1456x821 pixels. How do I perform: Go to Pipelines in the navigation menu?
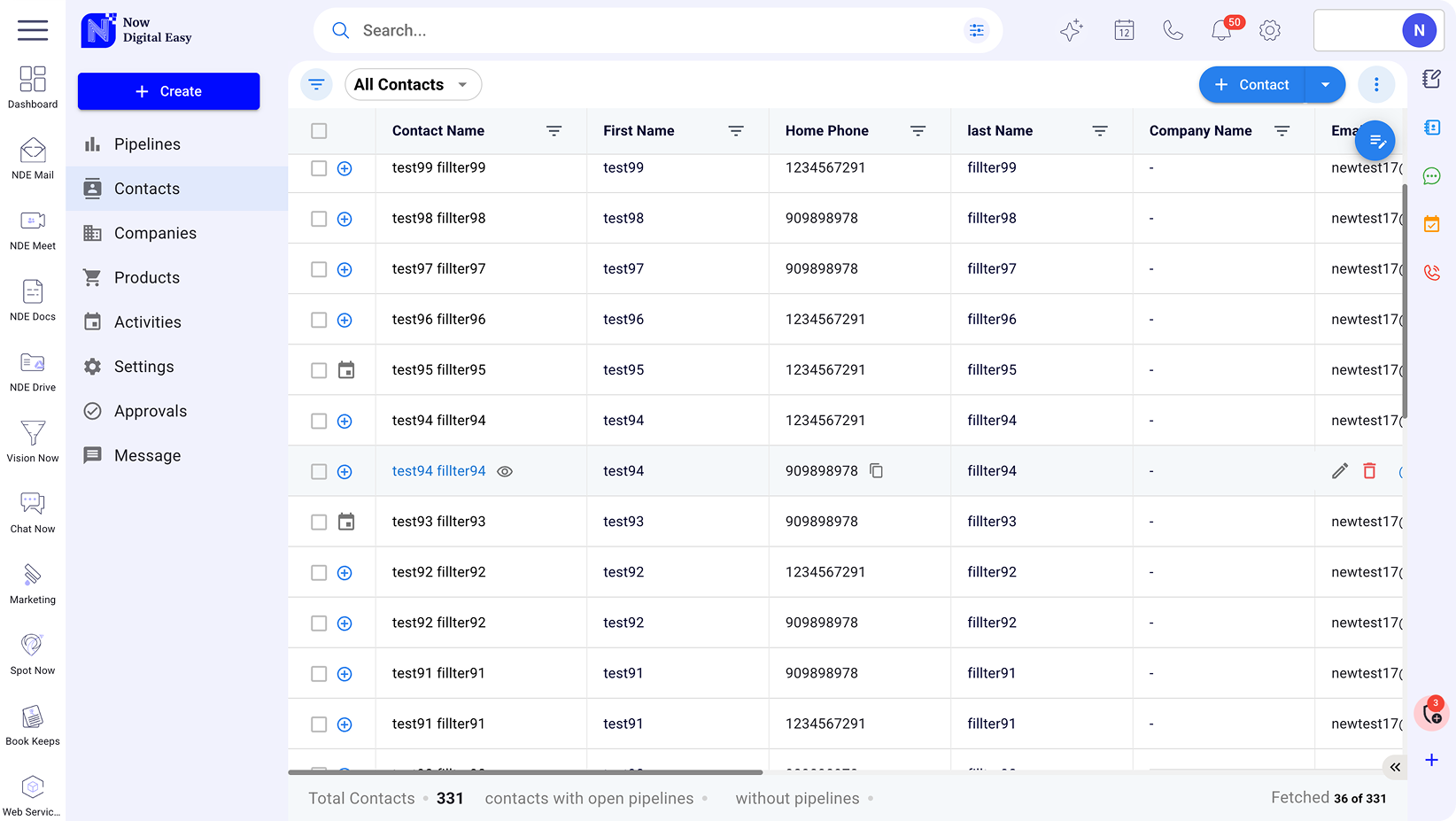tap(147, 144)
